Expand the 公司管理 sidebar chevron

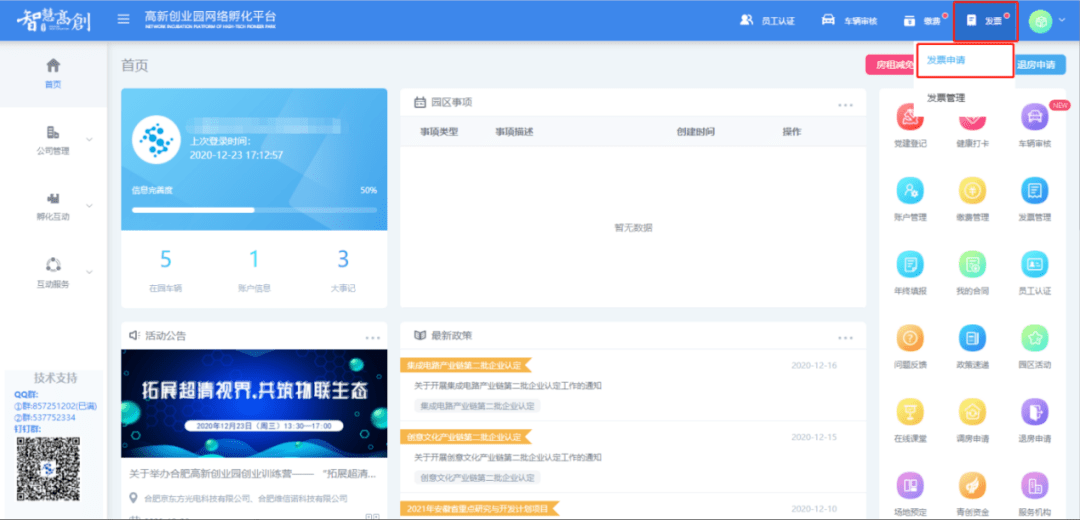(x=90, y=140)
